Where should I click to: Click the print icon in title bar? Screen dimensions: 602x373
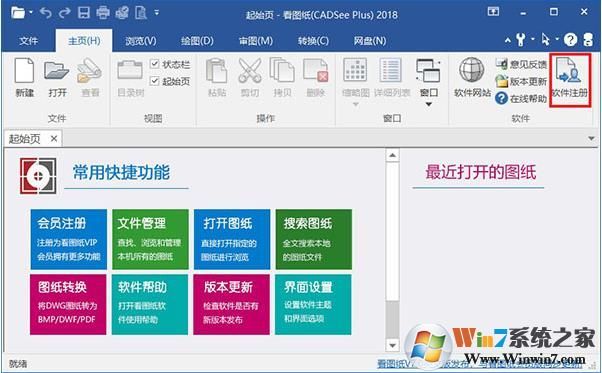pyautogui.click(x=103, y=13)
